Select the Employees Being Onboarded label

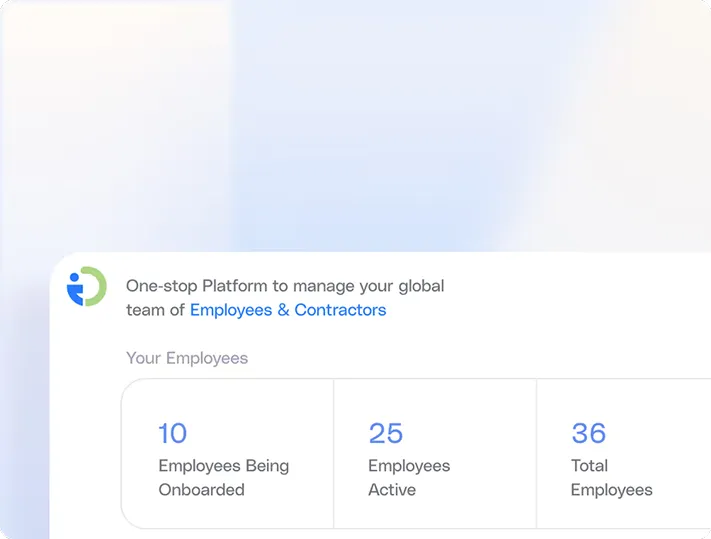coord(224,478)
